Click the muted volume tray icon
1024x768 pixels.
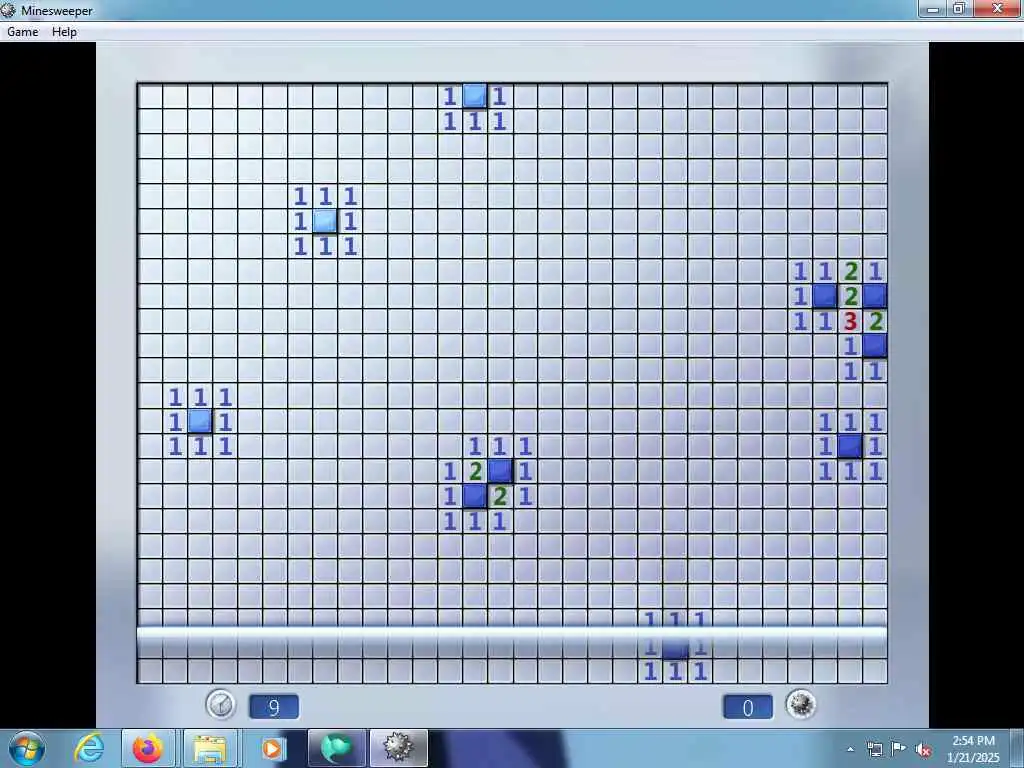[923, 750]
